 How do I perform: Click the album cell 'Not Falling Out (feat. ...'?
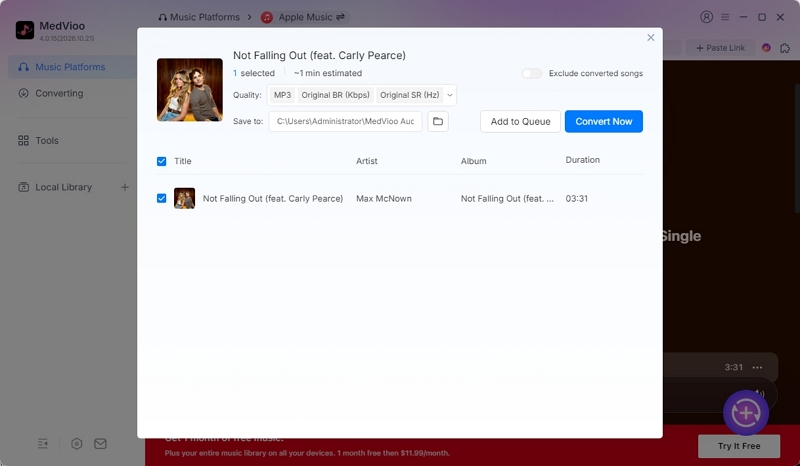pyautogui.click(x=507, y=199)
